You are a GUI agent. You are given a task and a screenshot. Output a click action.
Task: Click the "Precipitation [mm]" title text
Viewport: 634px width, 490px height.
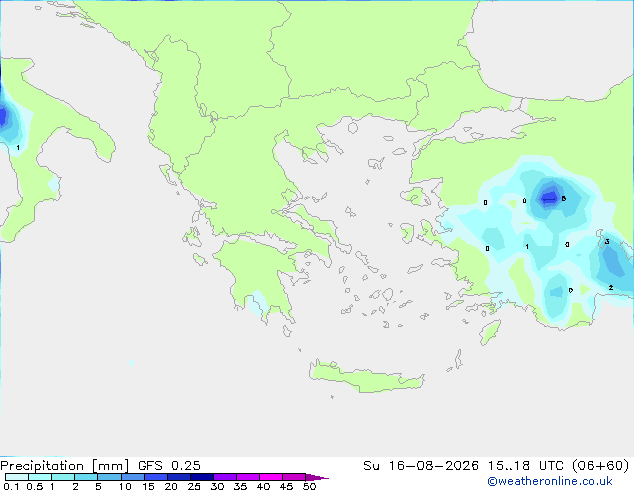tap(64, 466)
